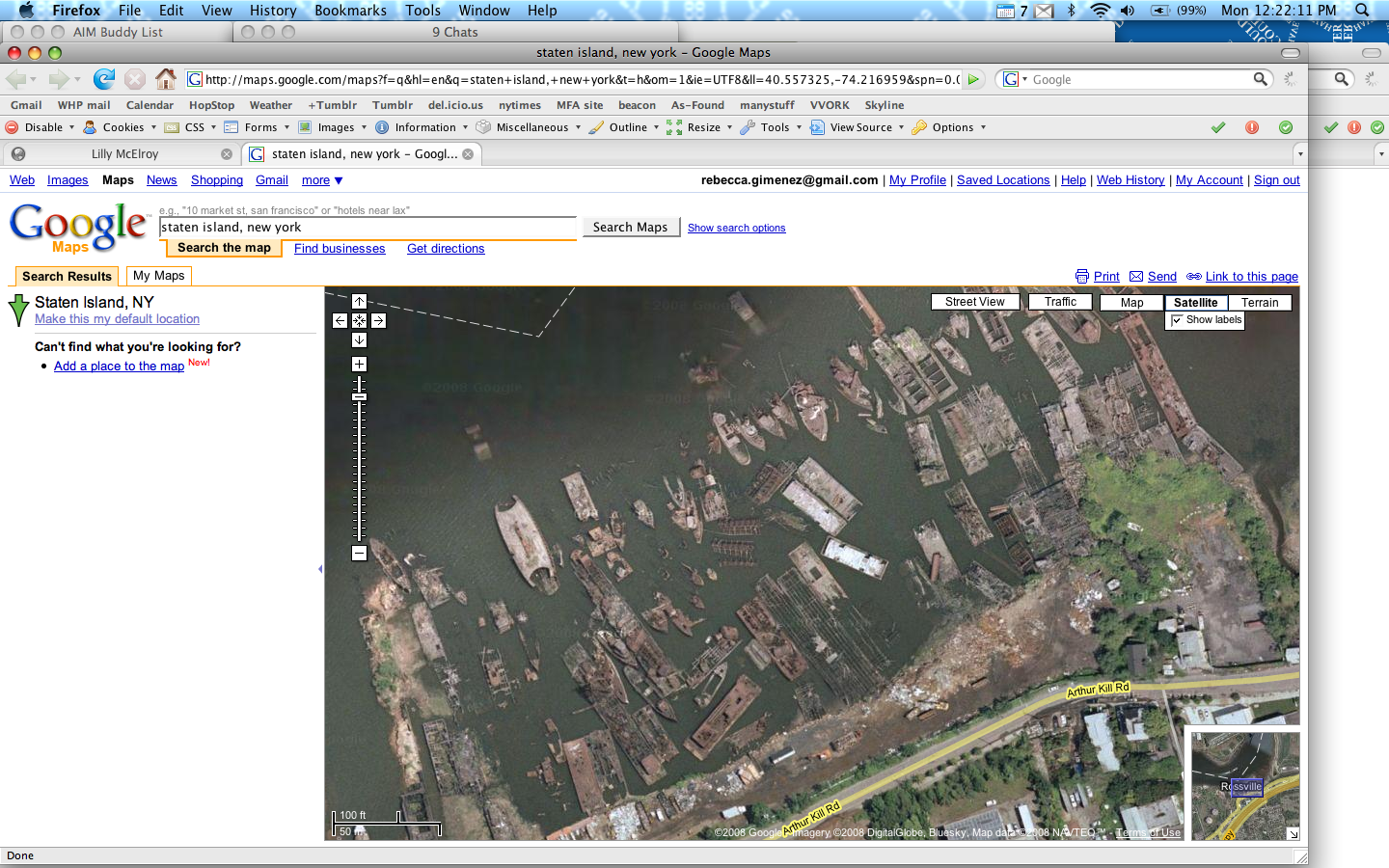Pan the map left with arrow
Viewport: 1389px width, 868px height.
pyautogui.click(x=340, y=320)
